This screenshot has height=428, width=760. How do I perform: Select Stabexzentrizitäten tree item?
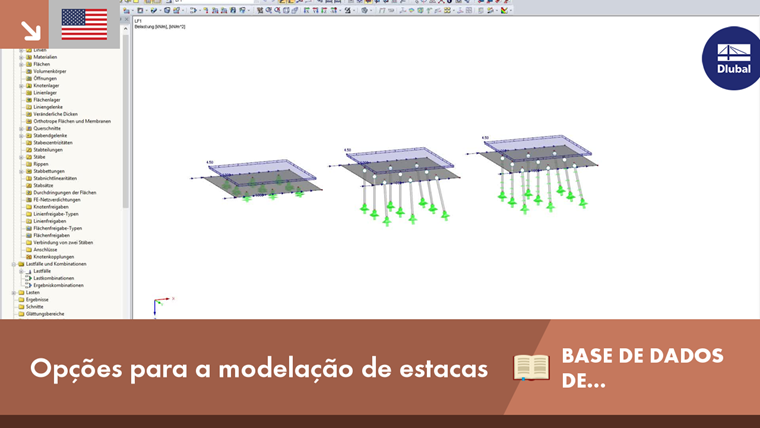coord(53,143)
